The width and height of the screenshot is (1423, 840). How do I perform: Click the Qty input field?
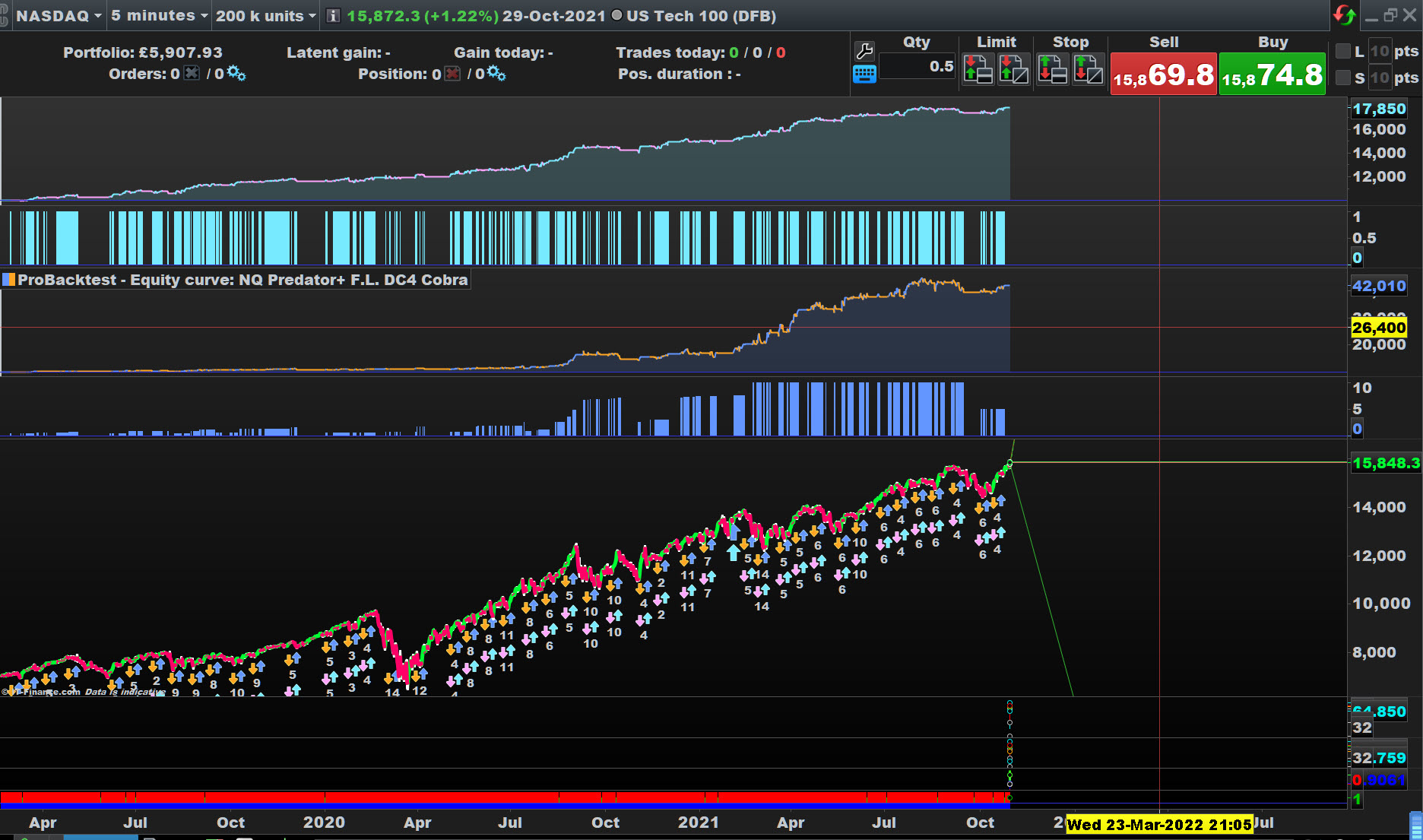(x=918, y=67)
